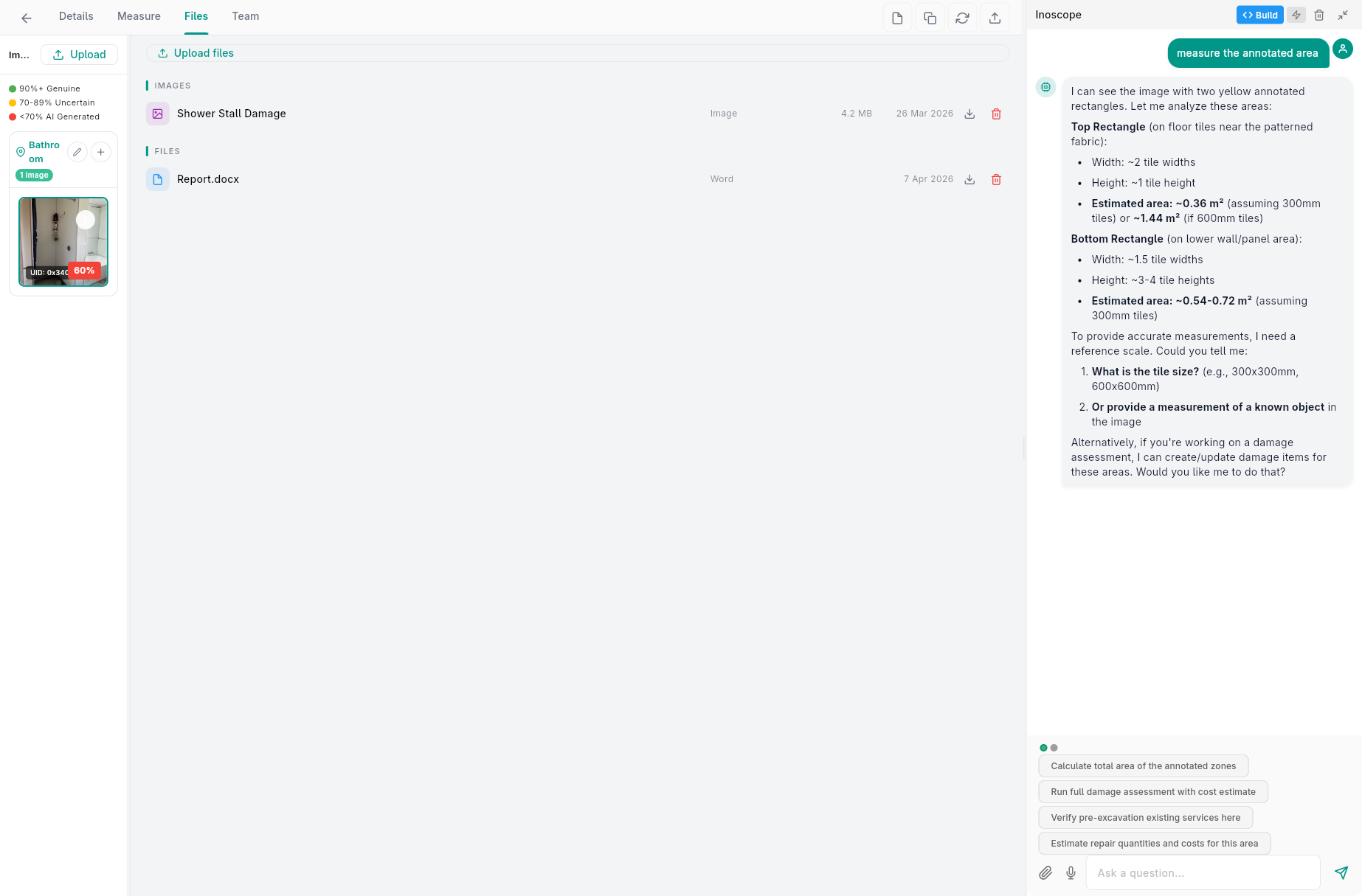
Task: Select the duplicate icon in the top toolbar
Action: pyautogui.click(x=930, y=16)
